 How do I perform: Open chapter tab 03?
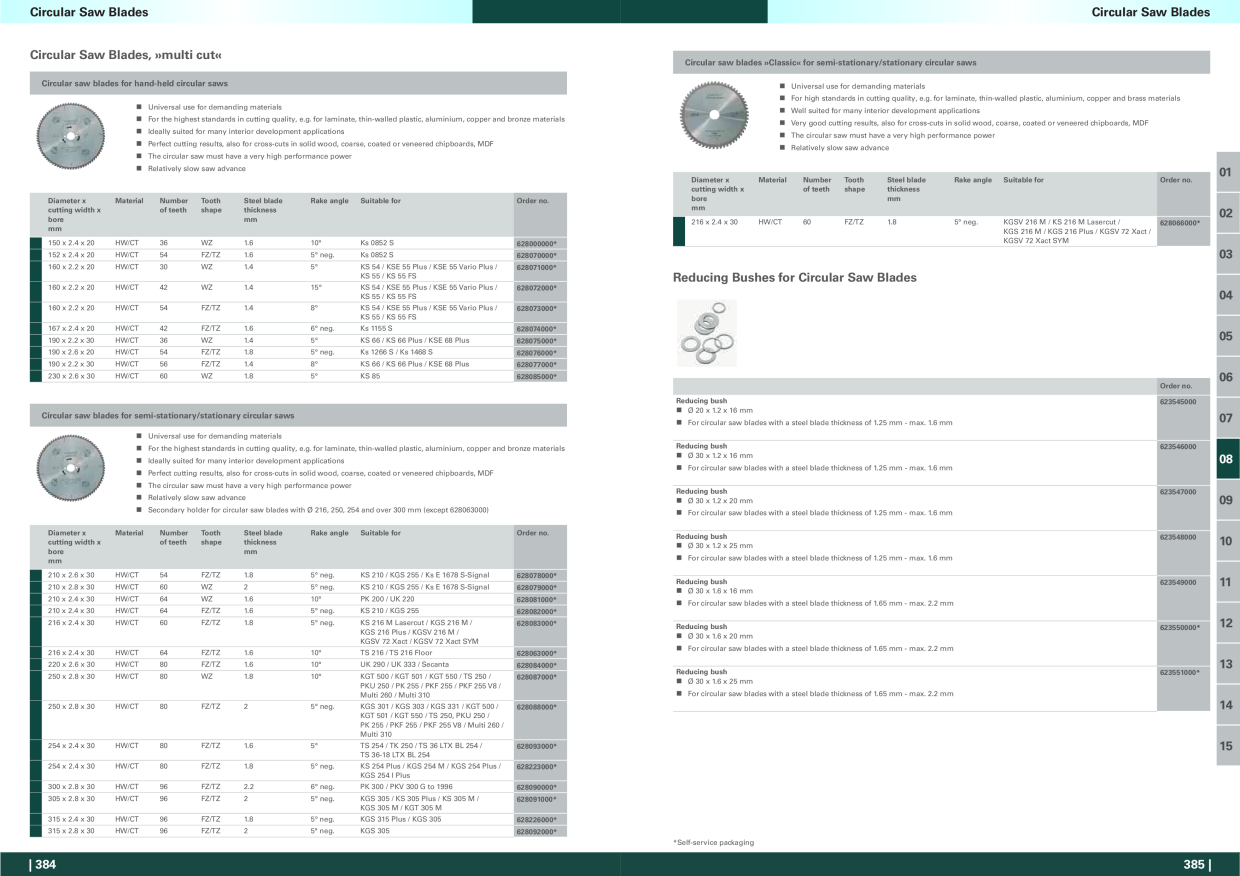1227,254
